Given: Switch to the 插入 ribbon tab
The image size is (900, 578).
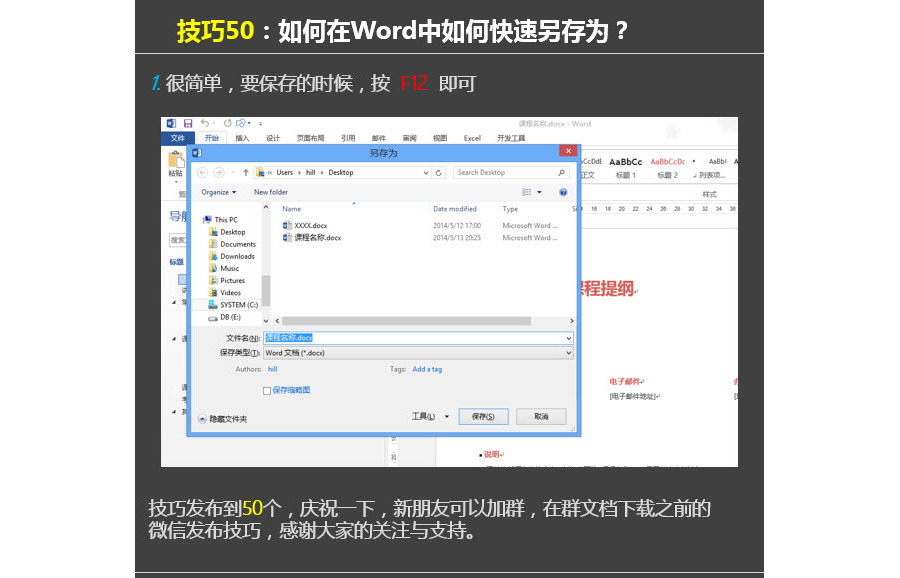Looking at the screenshot, I should tap(242, 138).
